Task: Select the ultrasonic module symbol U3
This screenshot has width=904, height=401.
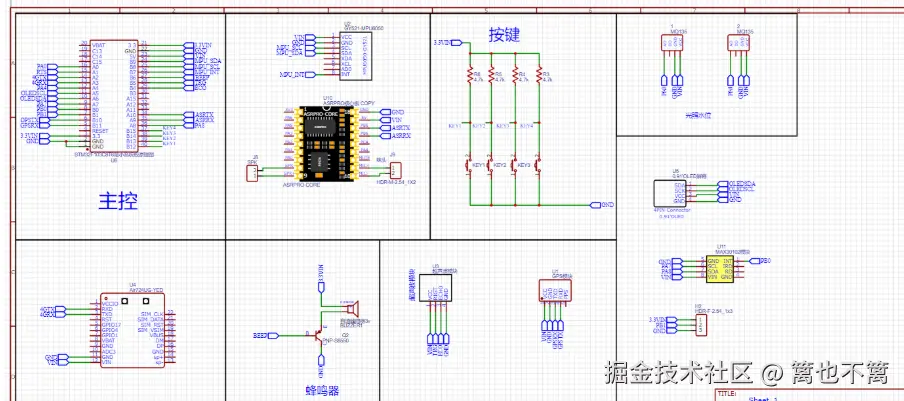Action: pos(435,287)
